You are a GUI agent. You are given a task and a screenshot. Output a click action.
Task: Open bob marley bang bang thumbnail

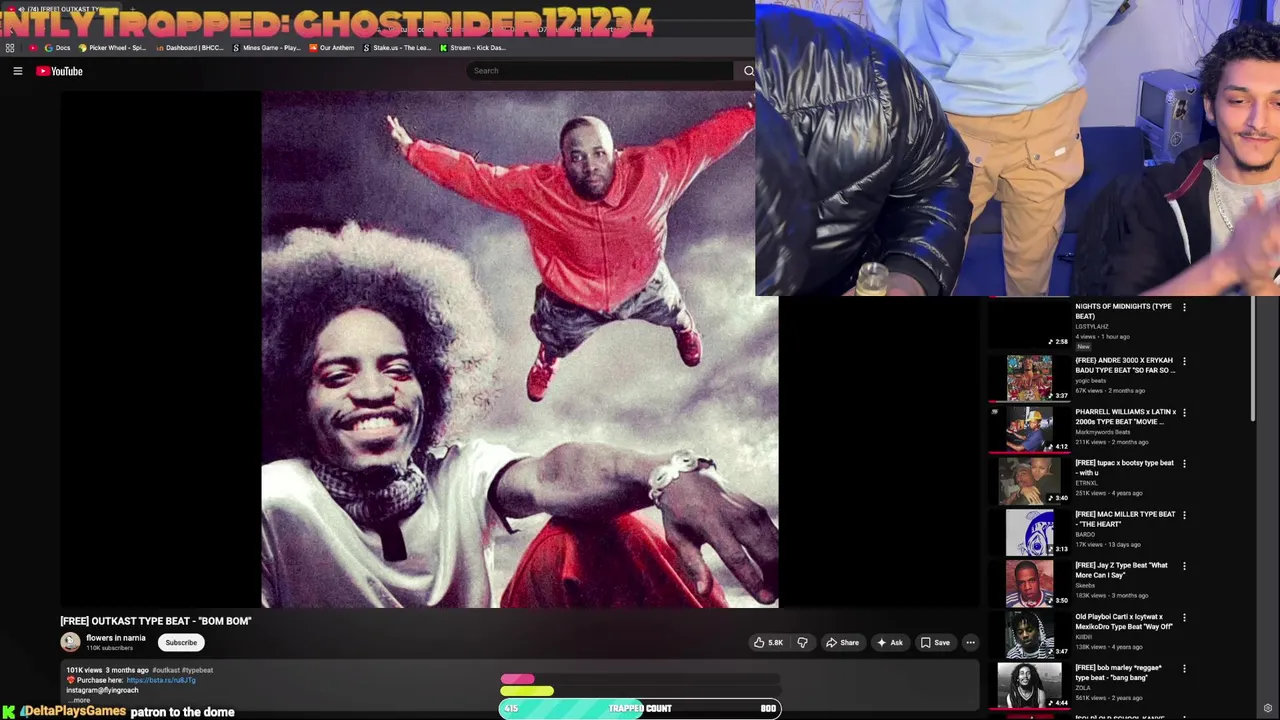coord(1029,684)
